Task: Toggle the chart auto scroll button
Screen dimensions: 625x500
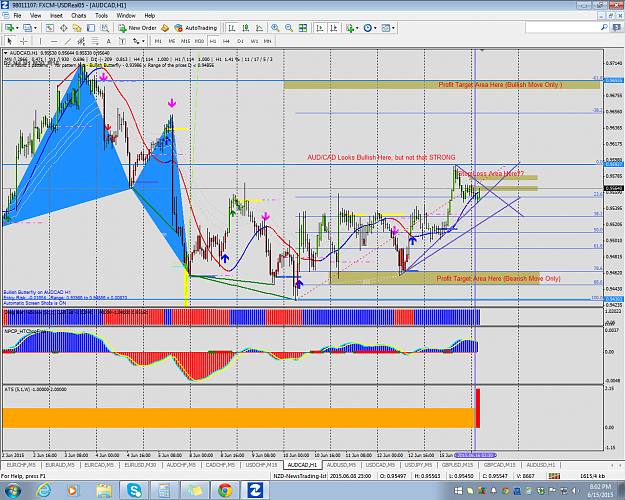Action: click(x=320, y=28)
